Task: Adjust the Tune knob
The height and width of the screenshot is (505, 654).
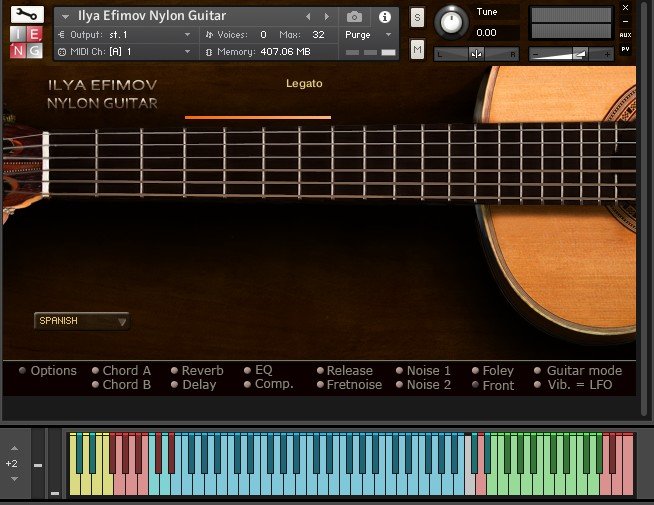Action: tap(451, 23)
